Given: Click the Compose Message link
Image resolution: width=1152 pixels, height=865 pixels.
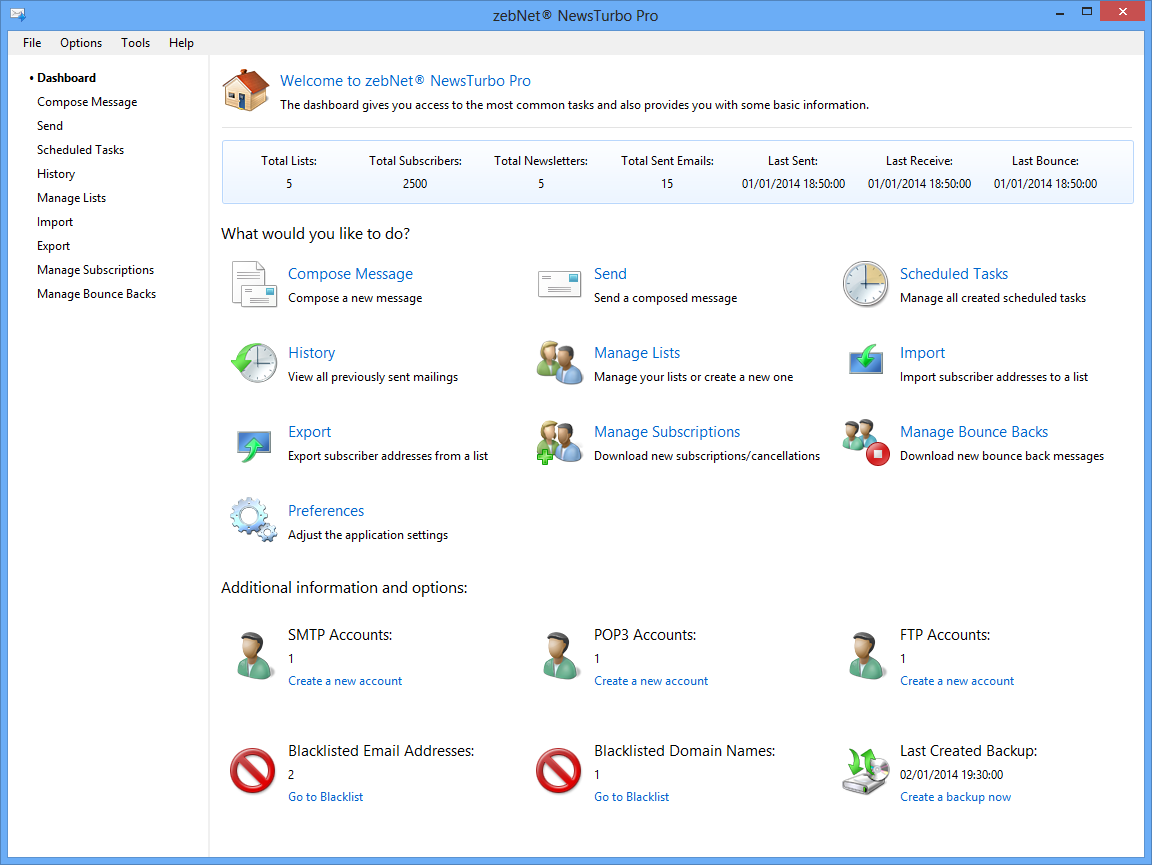Looking at the screenshot, I should 350,274.
